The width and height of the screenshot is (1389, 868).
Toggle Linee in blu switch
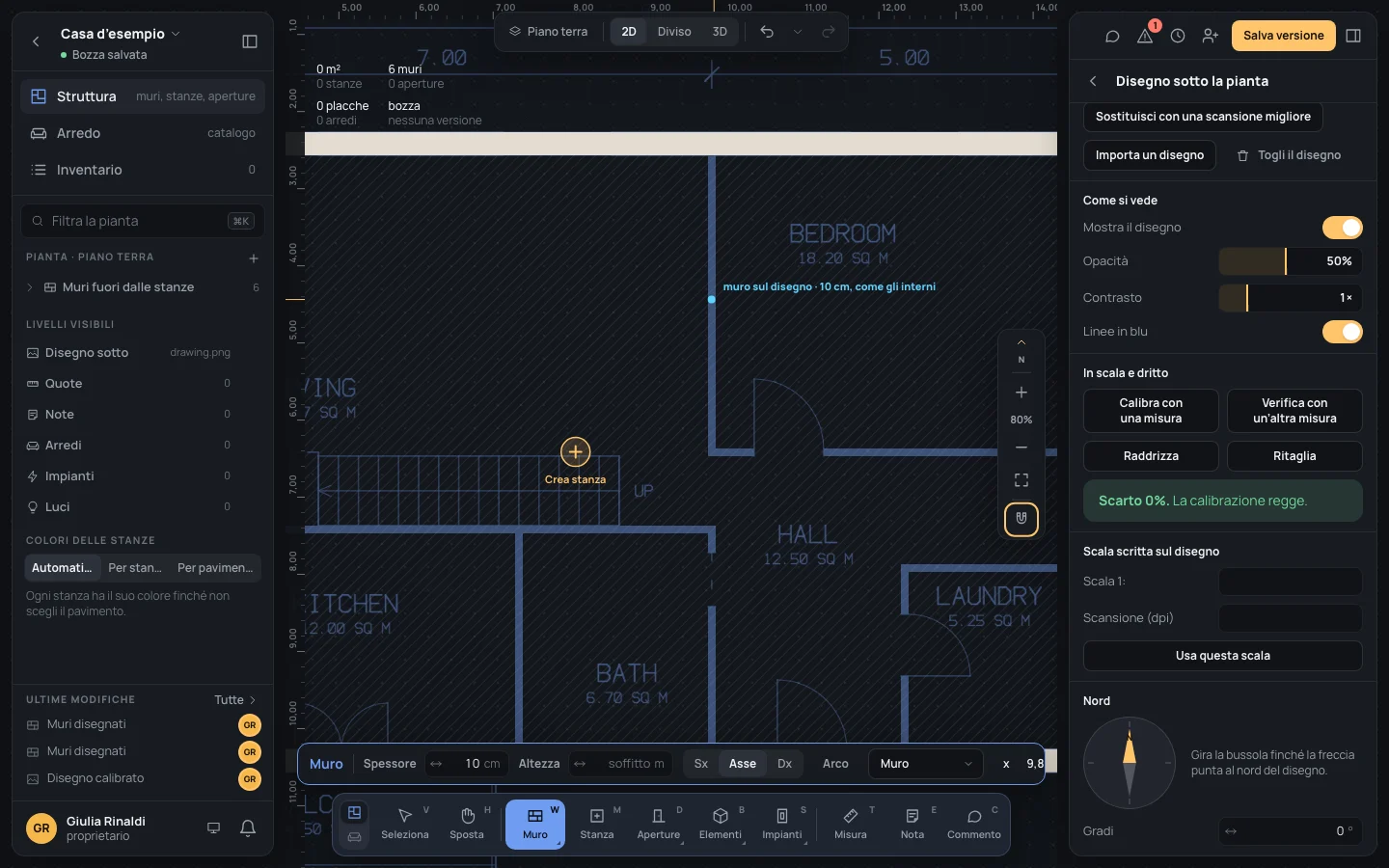[1342, 332]
